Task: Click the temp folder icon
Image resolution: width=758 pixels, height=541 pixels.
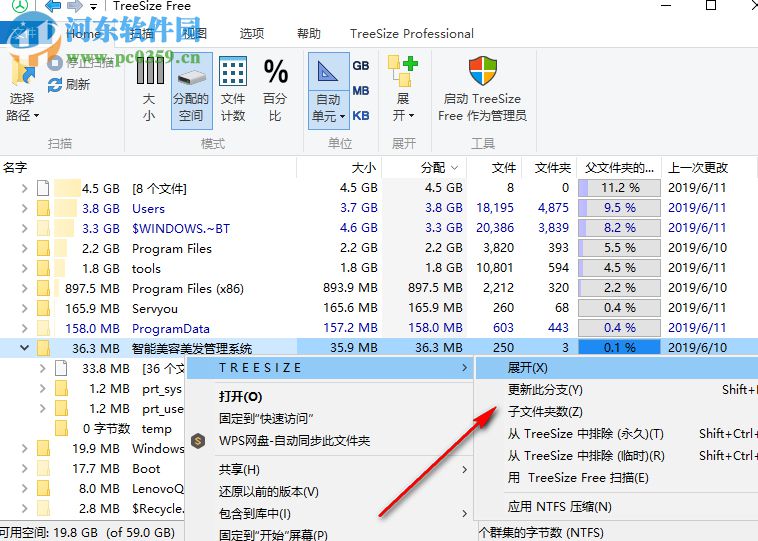Action: (61, 428)
